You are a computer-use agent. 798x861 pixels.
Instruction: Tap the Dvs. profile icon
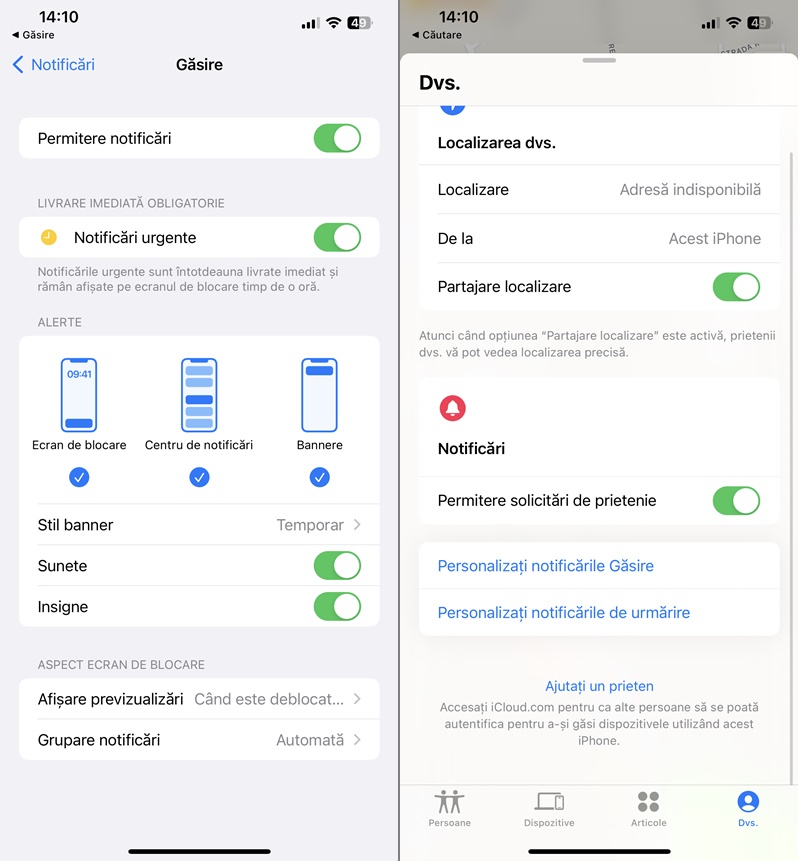(748, 802)
